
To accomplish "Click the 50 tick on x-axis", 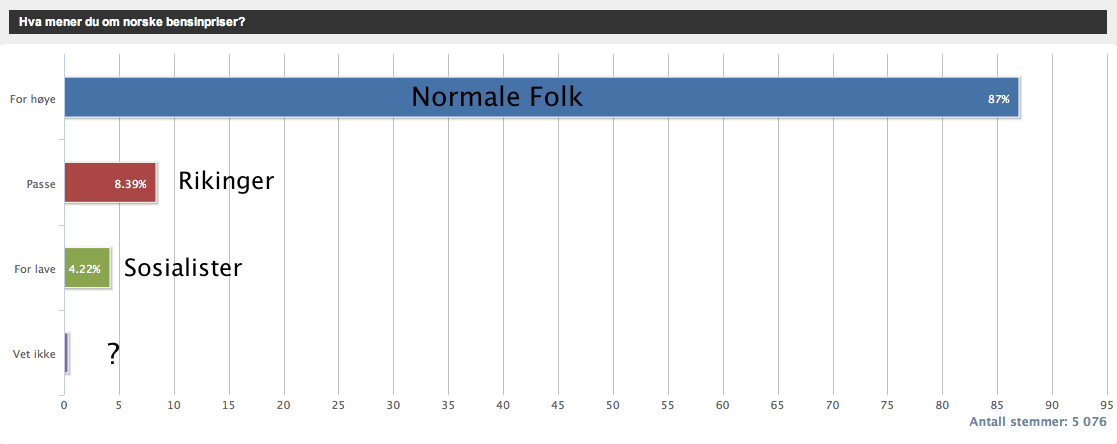I will click(613, 405).
